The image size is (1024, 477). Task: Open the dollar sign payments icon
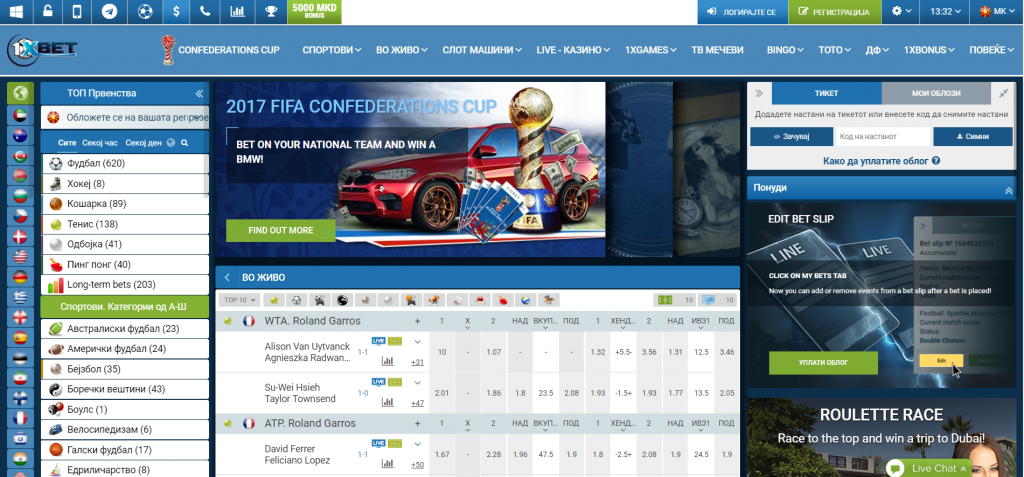[176, 12]
